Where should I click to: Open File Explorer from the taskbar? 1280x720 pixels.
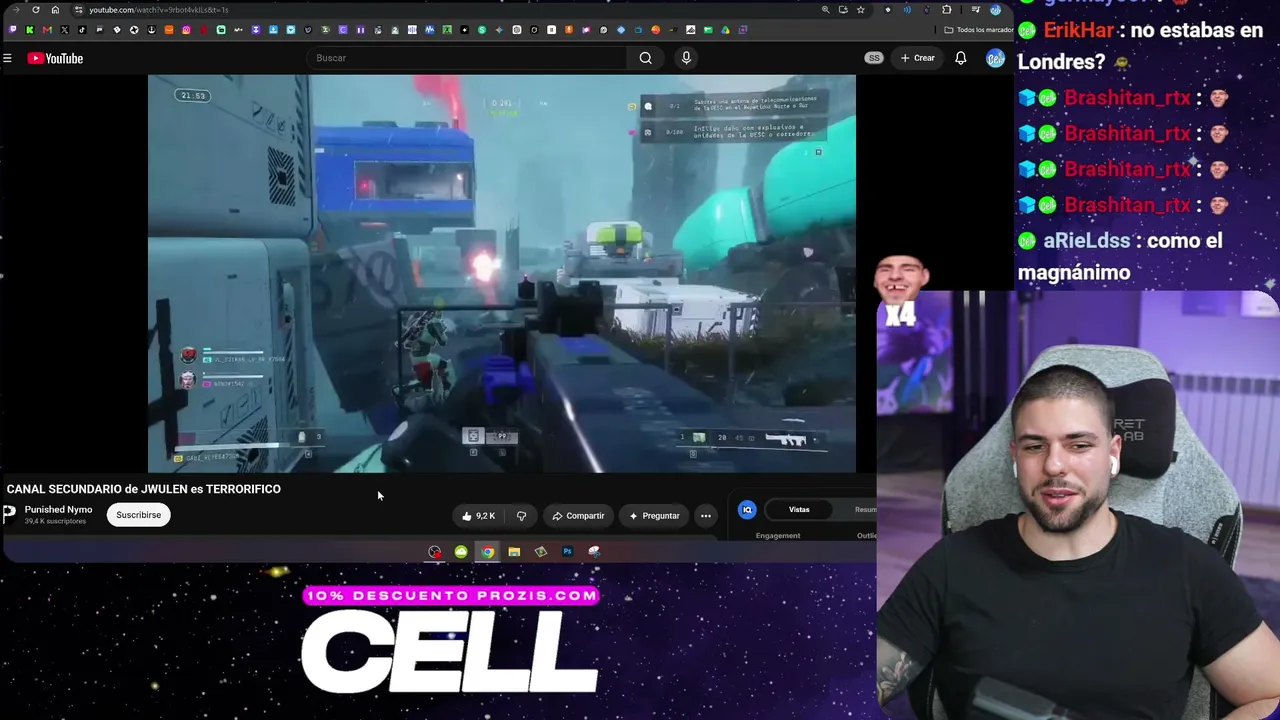click(x=514, y=552)
